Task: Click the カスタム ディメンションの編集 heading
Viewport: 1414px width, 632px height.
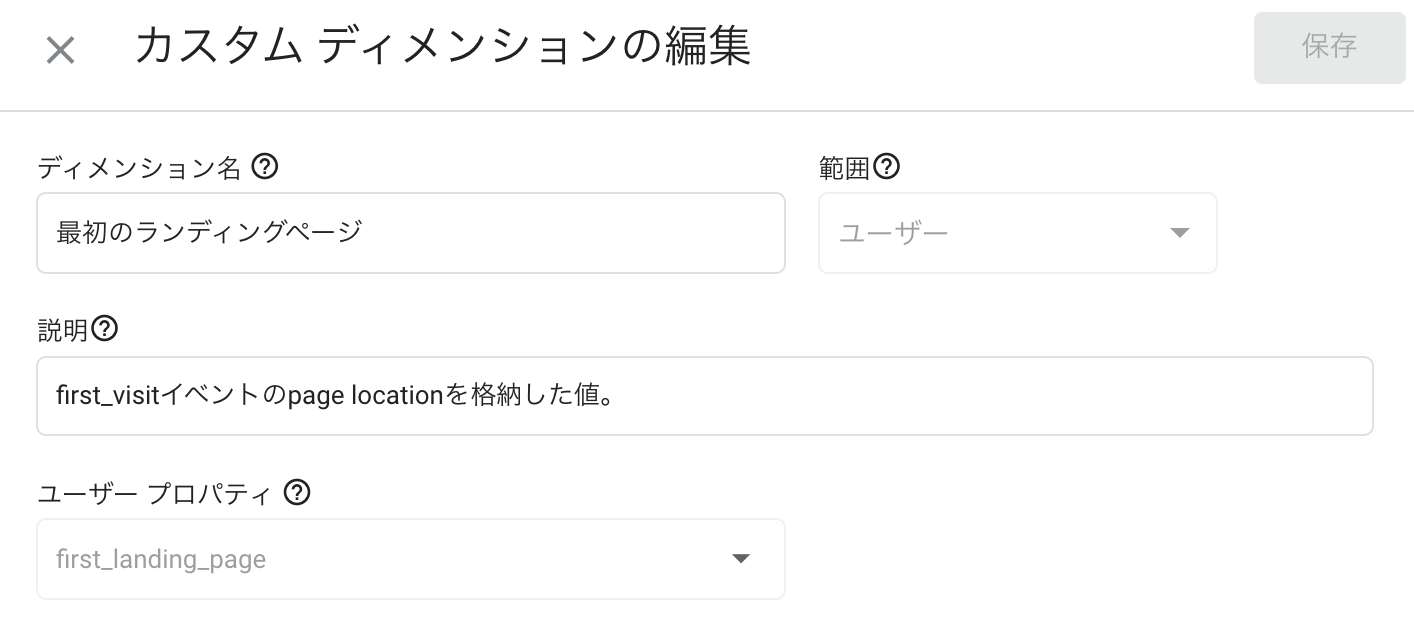Action: (441, 48)
